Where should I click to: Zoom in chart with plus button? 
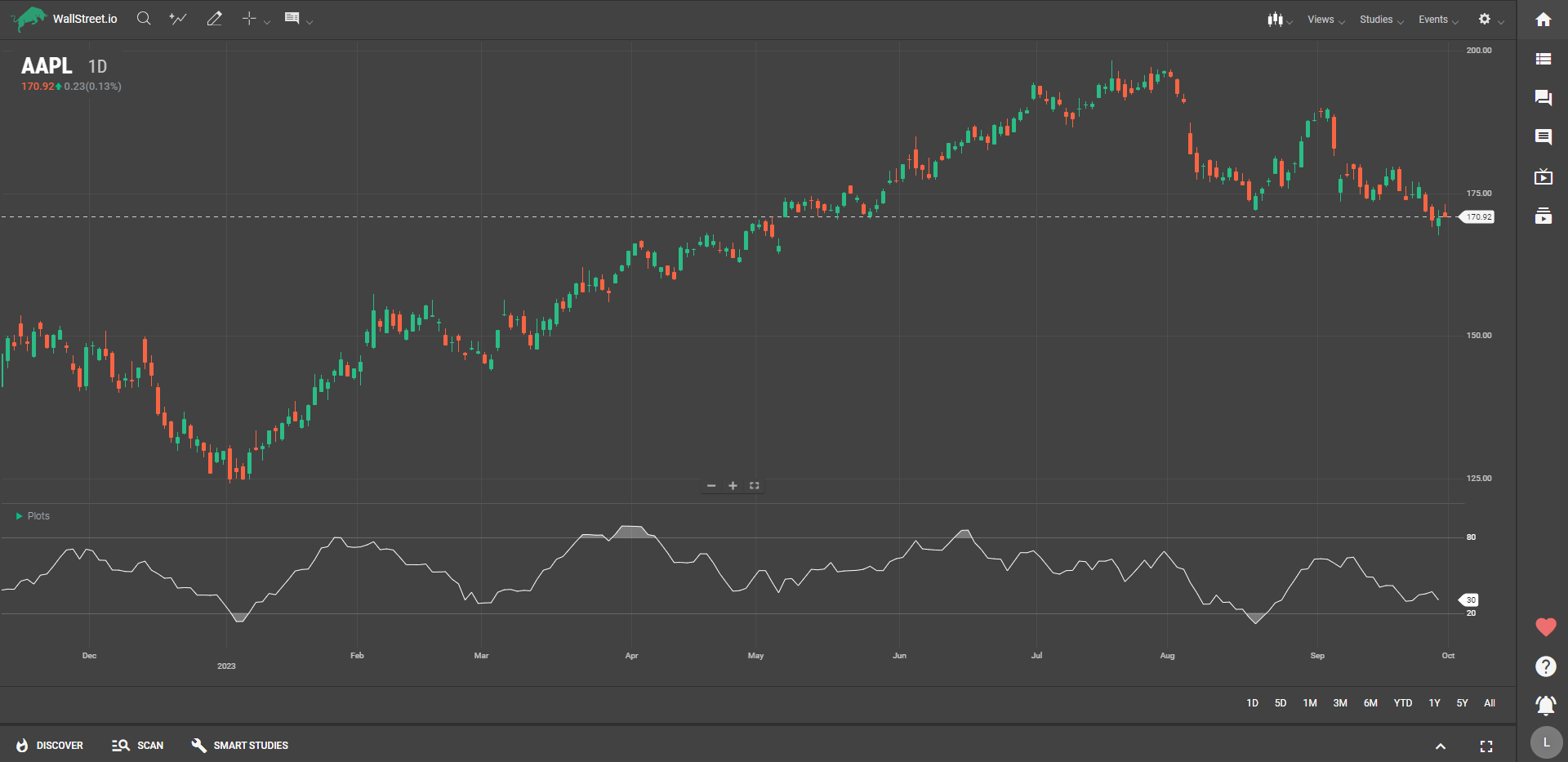733,486
